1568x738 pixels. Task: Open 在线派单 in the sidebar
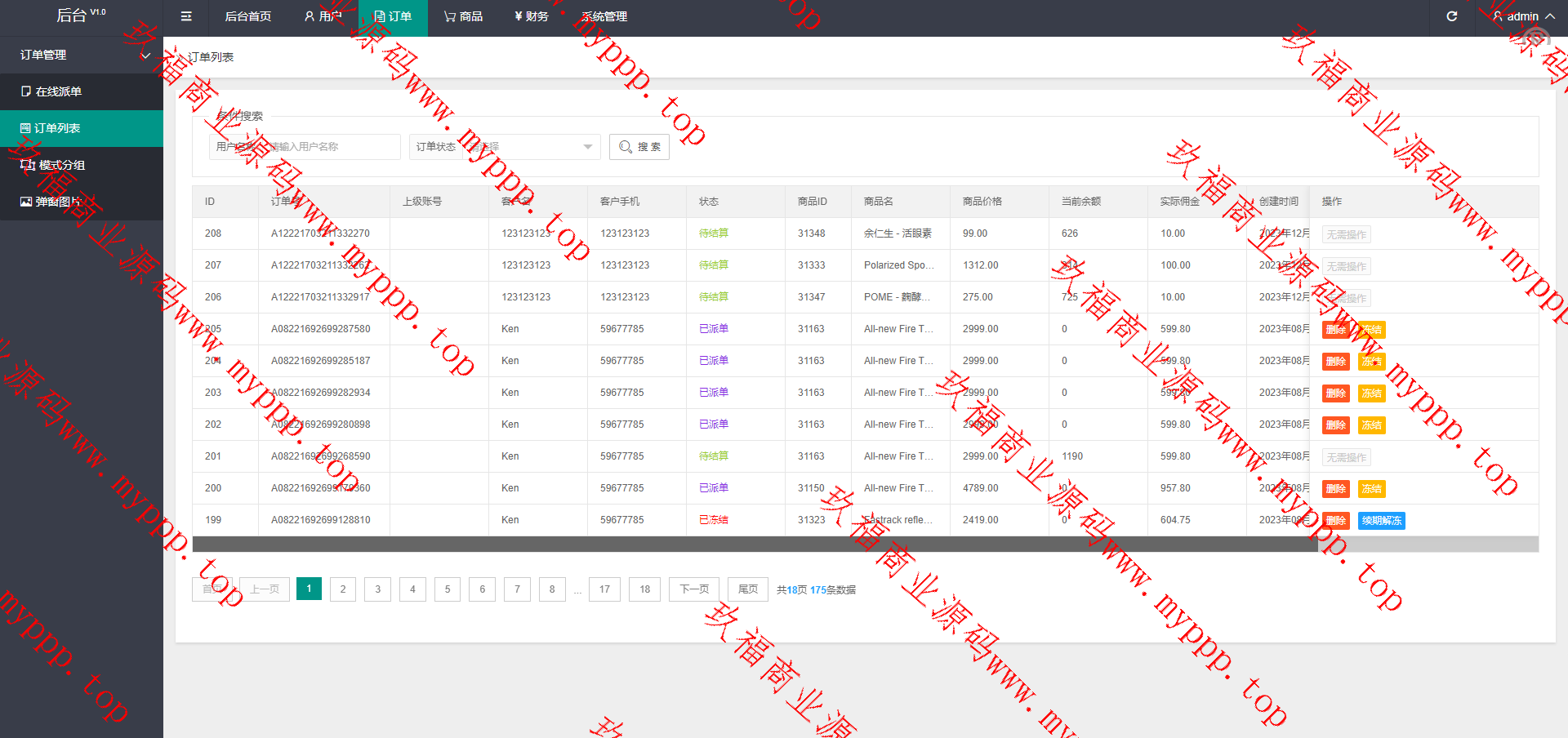tap(58, 91)
